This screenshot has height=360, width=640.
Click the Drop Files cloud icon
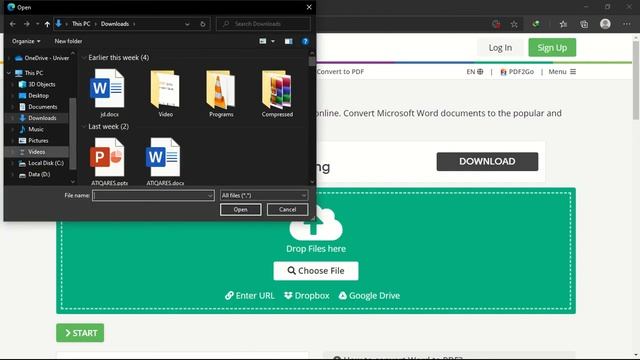(316, 224)
